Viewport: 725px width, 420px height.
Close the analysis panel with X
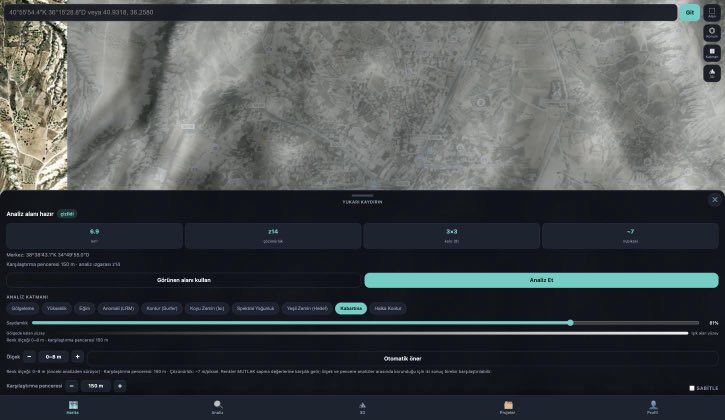click(x=714, y=200)
